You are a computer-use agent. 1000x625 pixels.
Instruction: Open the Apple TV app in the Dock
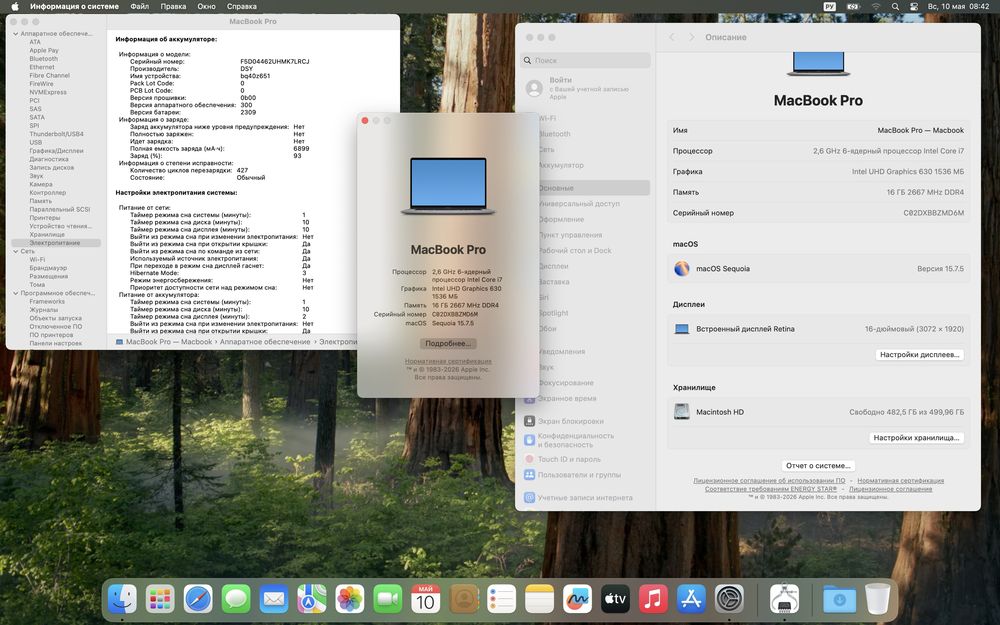pyautogui.click(x=615, y=599)
